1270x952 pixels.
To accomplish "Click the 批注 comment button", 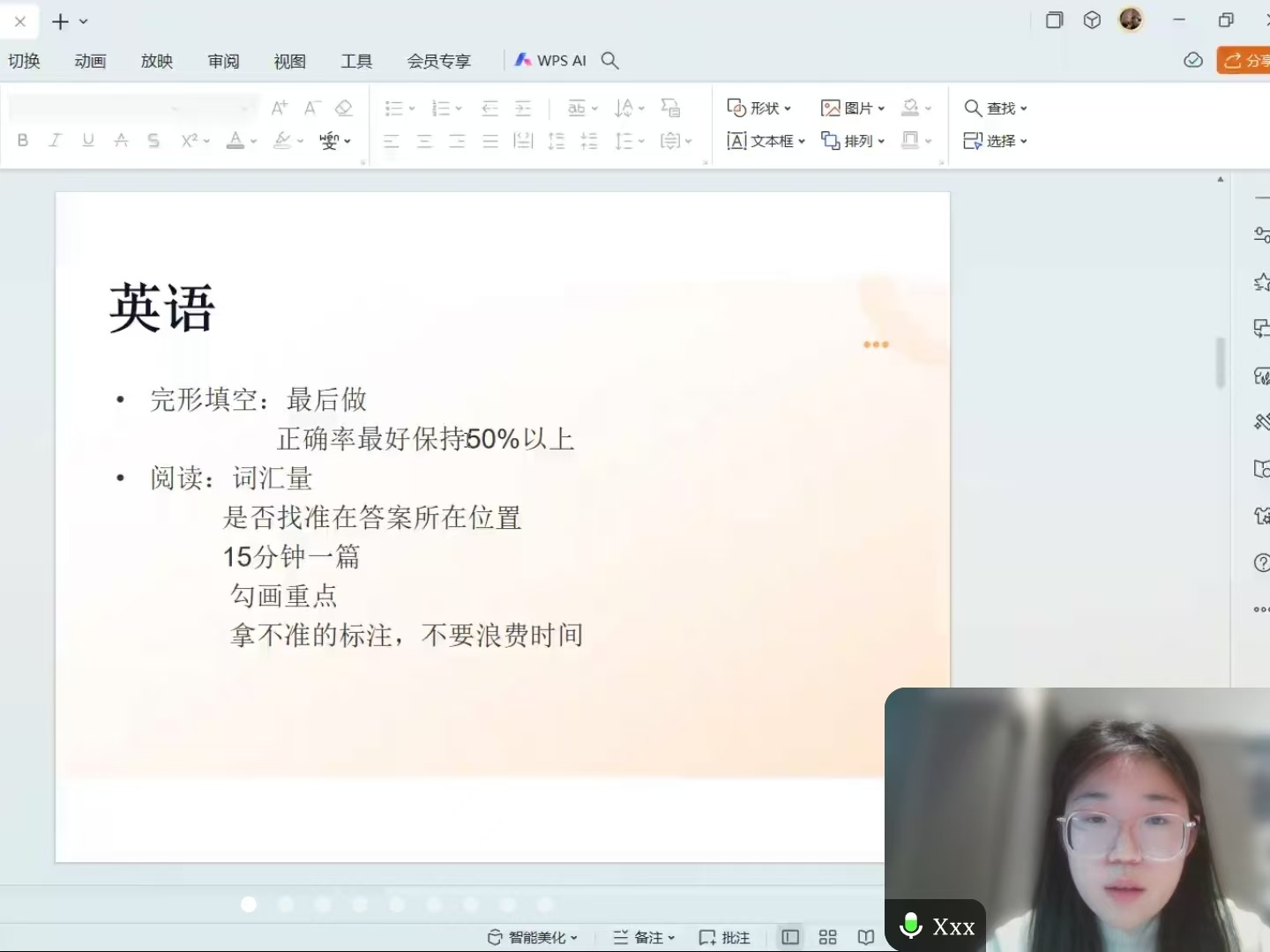I will pos(724,937).
